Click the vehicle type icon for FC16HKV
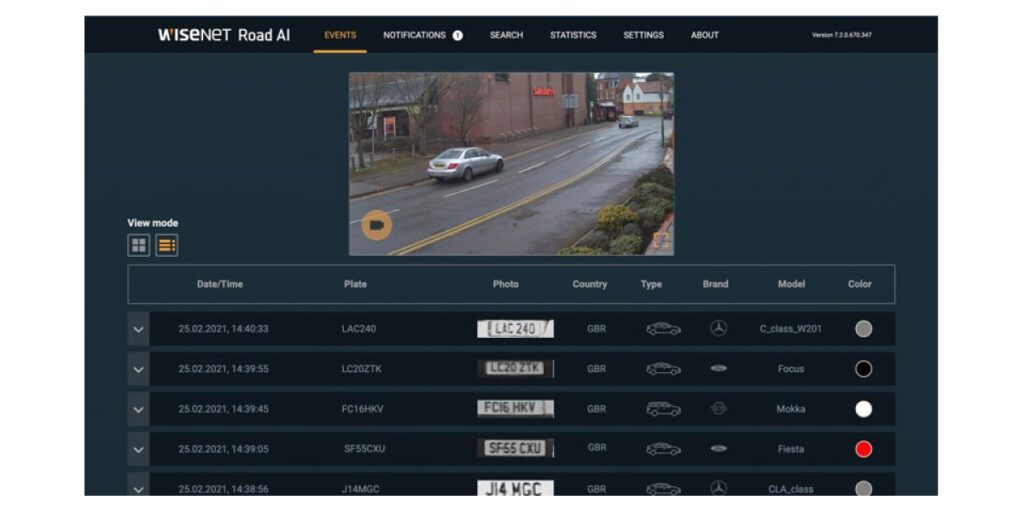The width and height of the screenshot is (1024, 512). coord(663,409)
